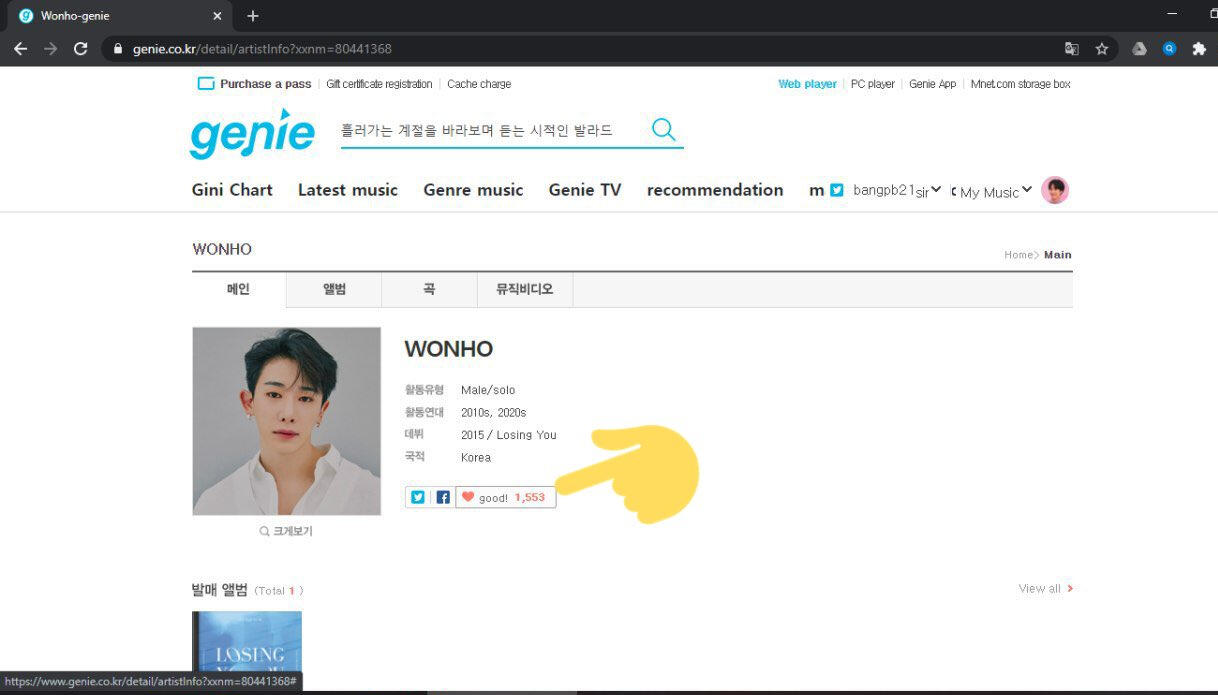Switch to the 앨범 tab

(x=334, y=289)
